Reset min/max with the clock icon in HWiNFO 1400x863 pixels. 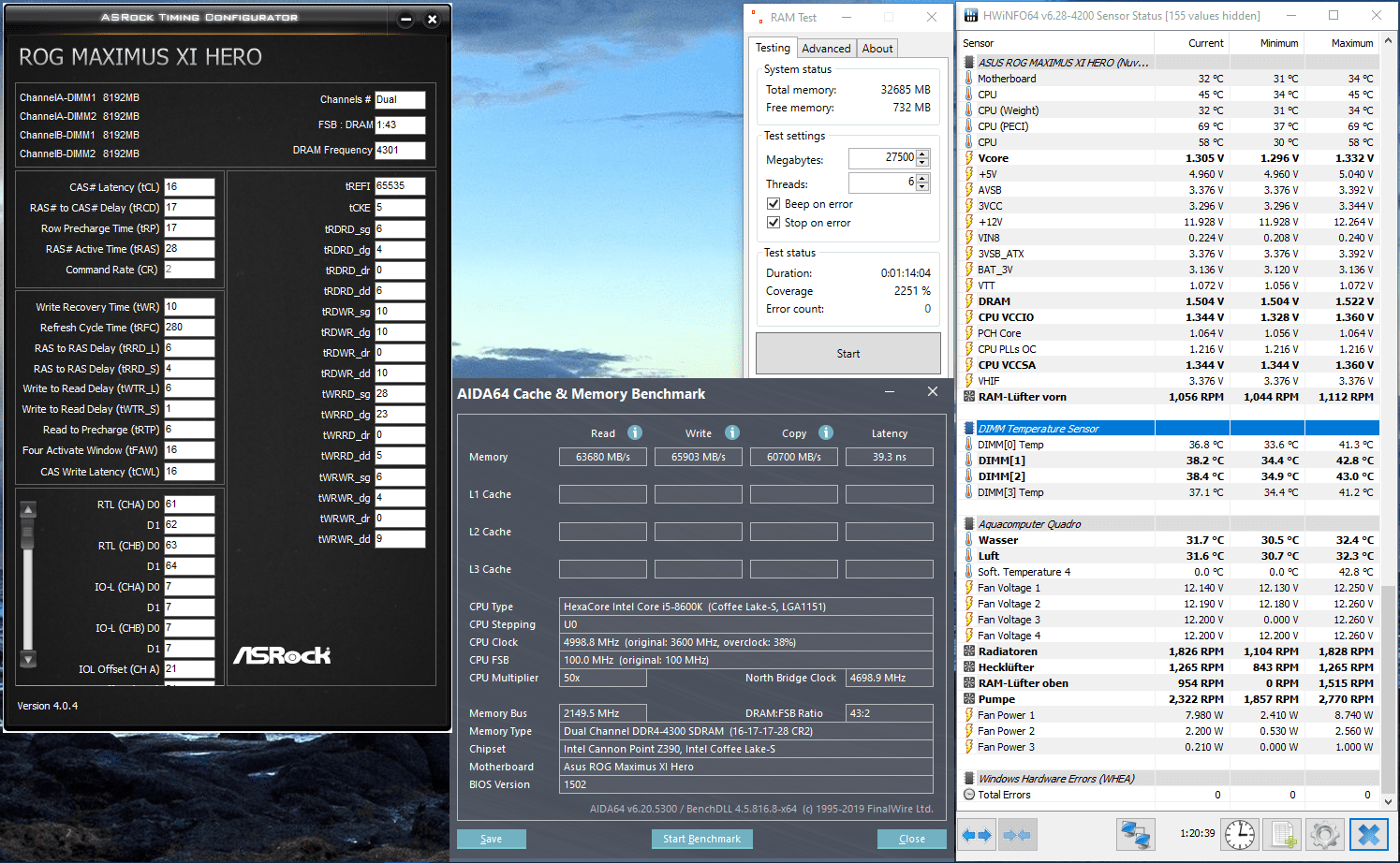point(1240,834)
